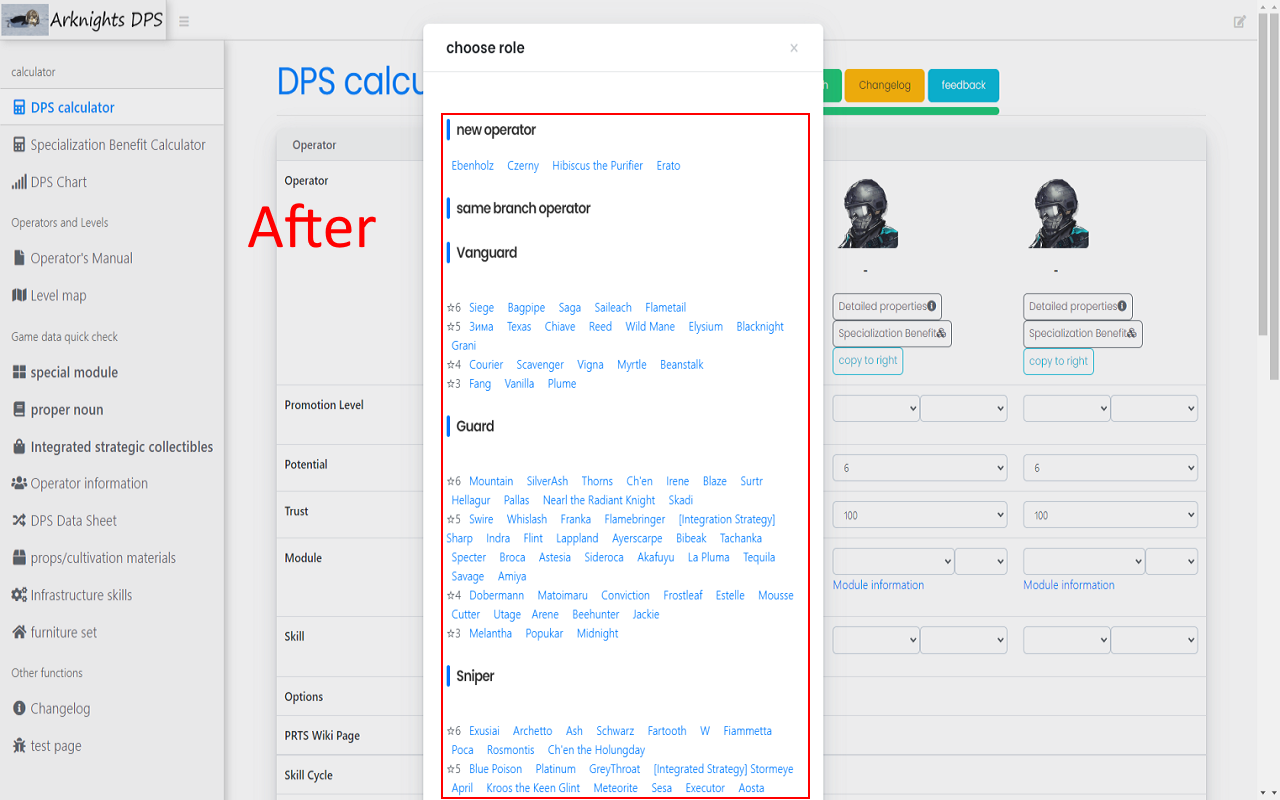Open Integrated strategic collectibles page
The width and height of the screenshot is (1280, 800).
coord(112,446)
